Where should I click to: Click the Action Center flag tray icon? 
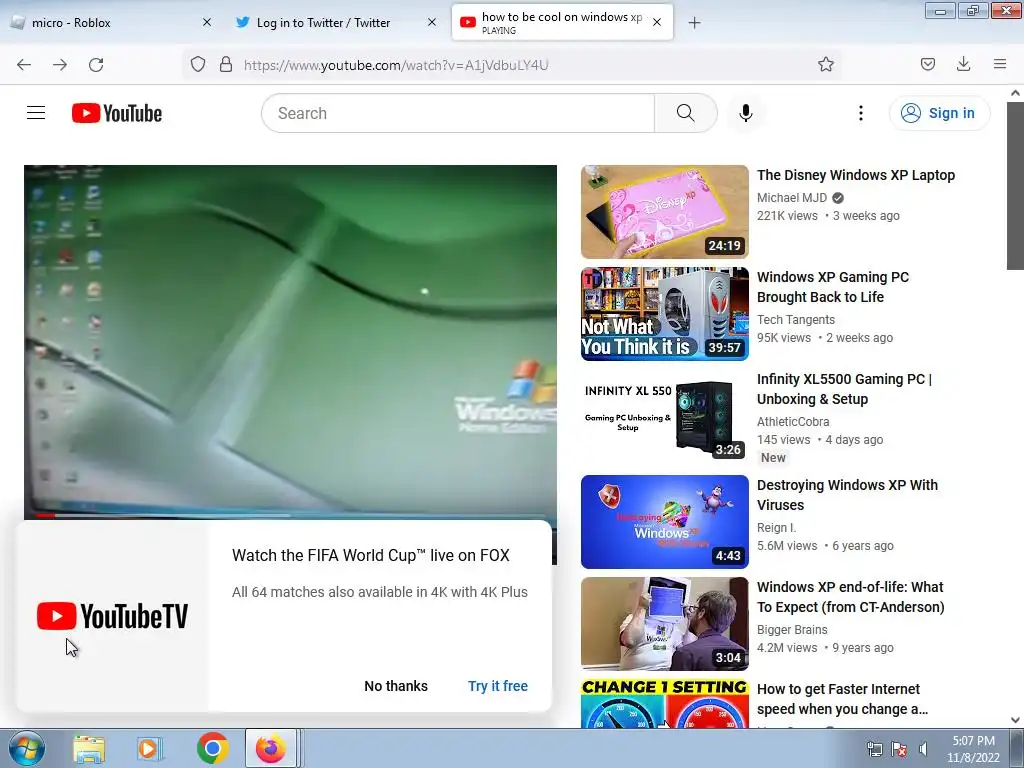899,749
